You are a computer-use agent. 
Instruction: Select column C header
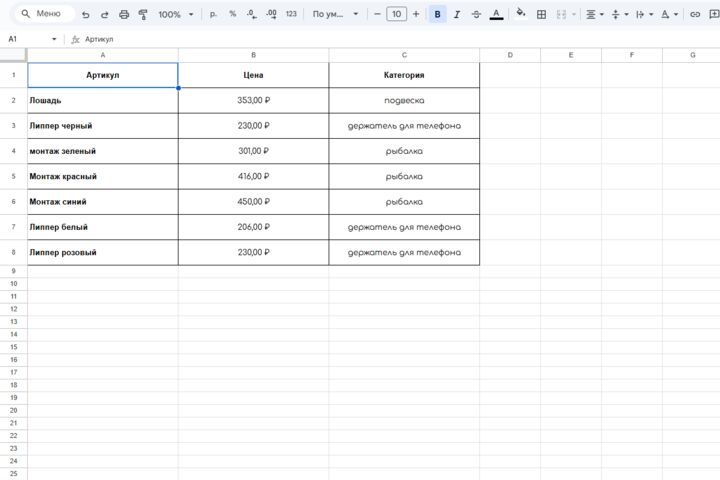(404, 55)
